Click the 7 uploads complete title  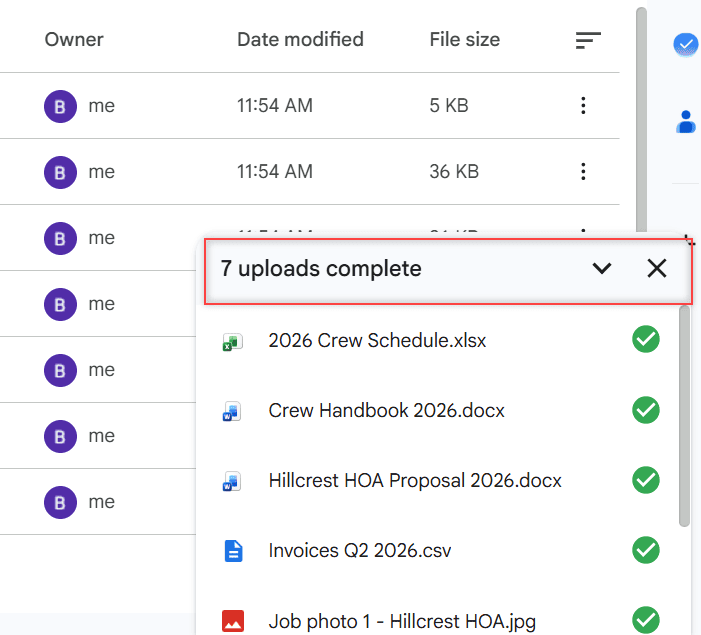tap(321, 269)
